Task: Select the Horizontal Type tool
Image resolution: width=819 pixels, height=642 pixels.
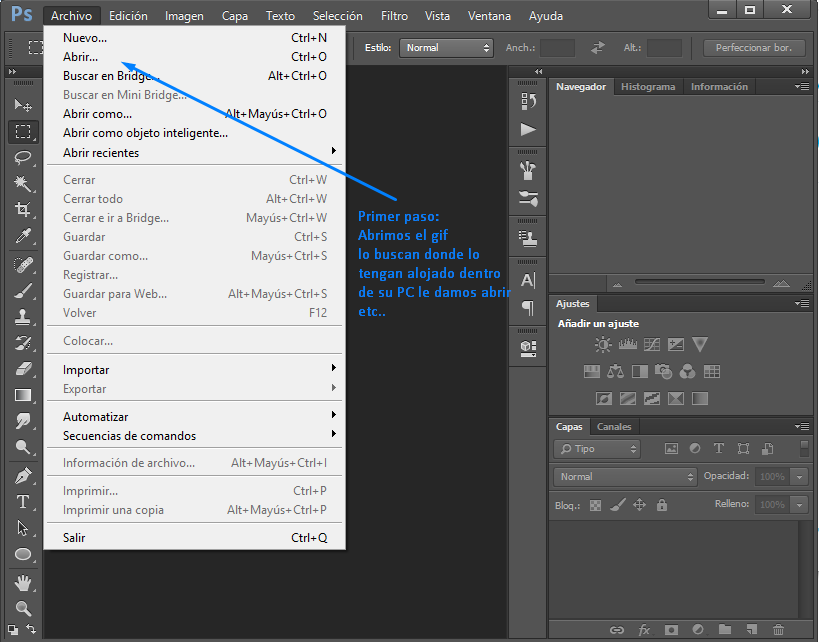Action: point(22,502)
